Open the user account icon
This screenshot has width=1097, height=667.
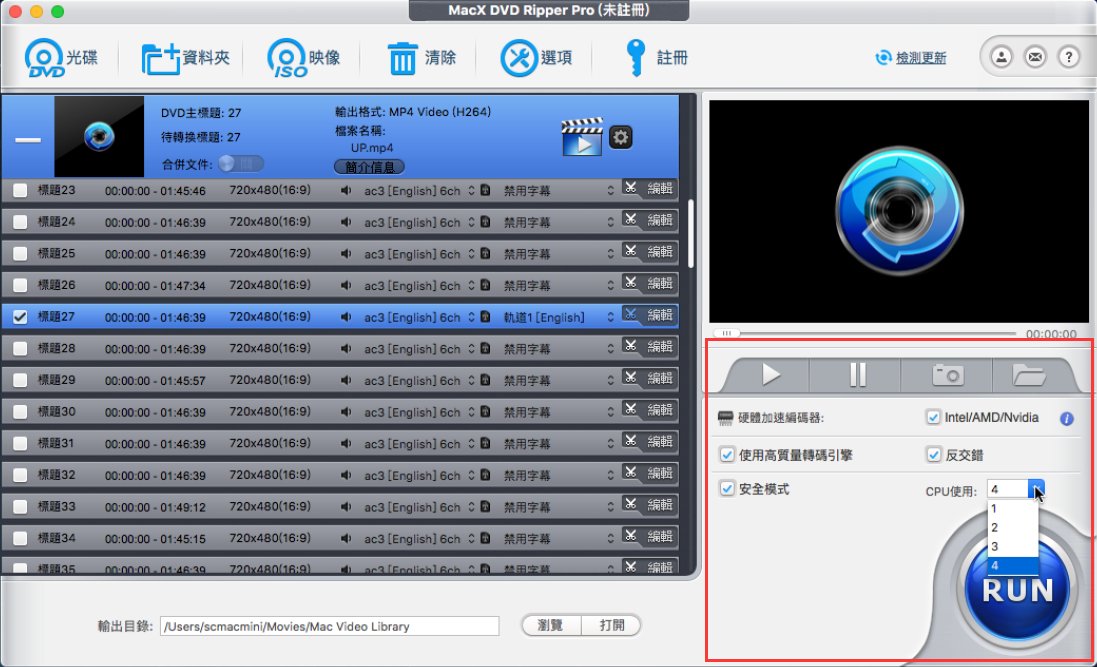1001,57
